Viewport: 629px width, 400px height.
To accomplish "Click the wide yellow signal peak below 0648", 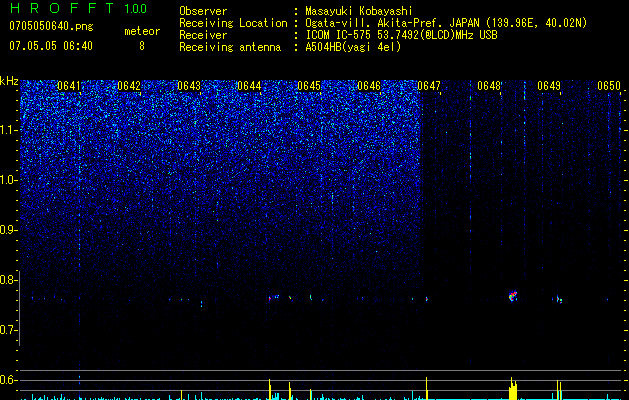I will coord(513,388).
